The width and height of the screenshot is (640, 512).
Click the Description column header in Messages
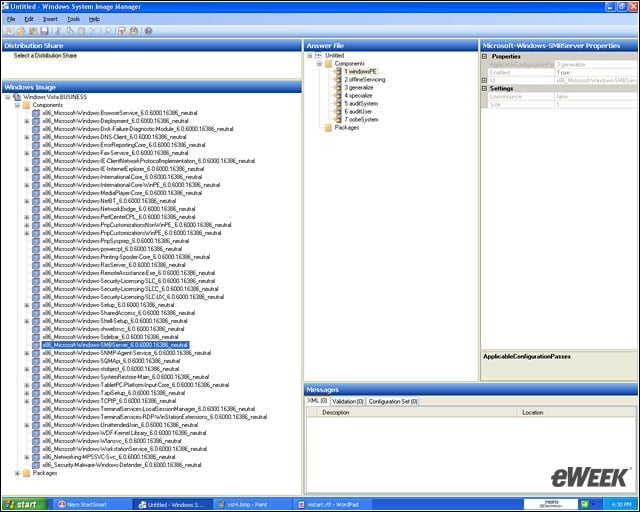click(416, 412)
